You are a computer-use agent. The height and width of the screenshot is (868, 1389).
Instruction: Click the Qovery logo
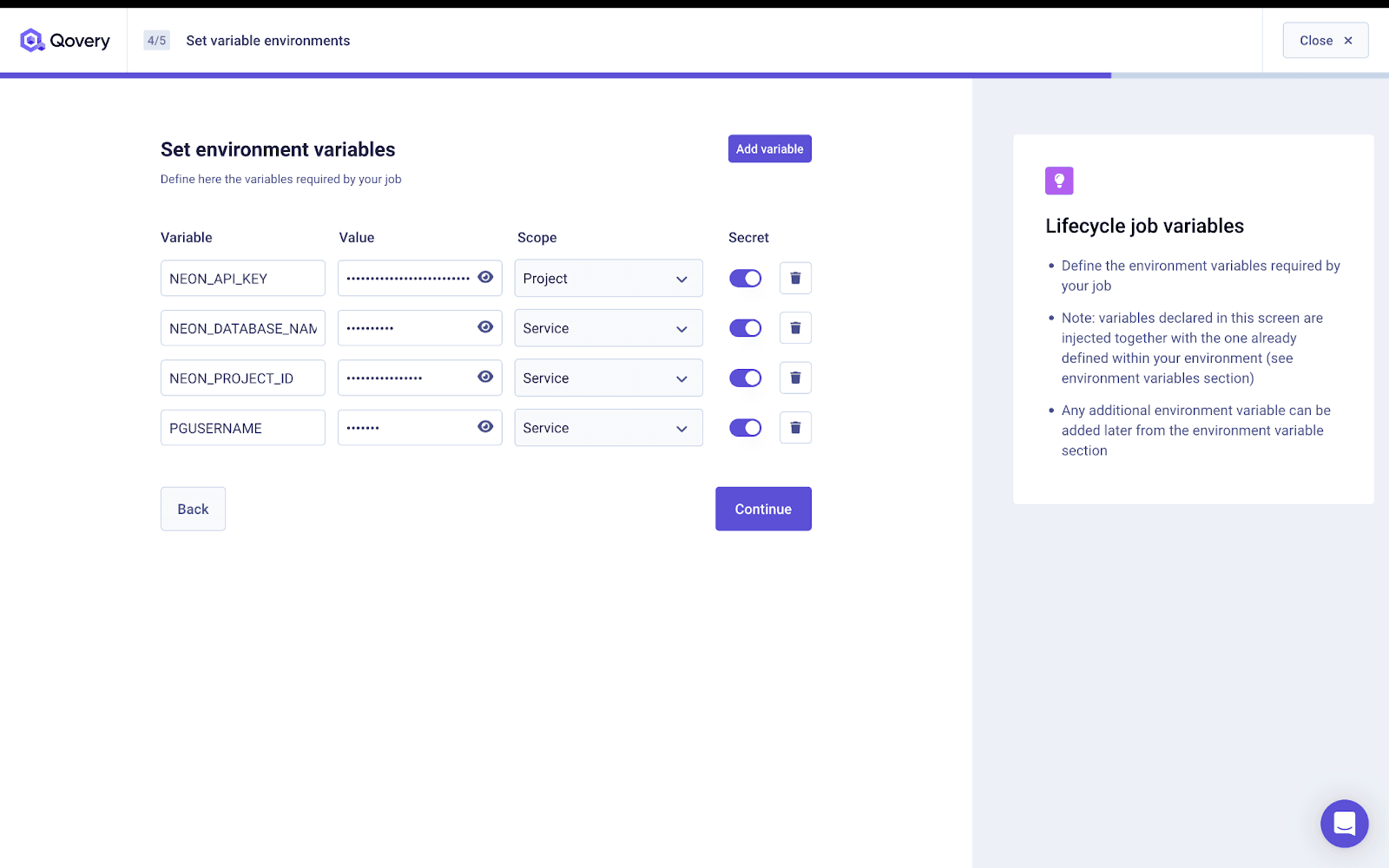[65, 41]
